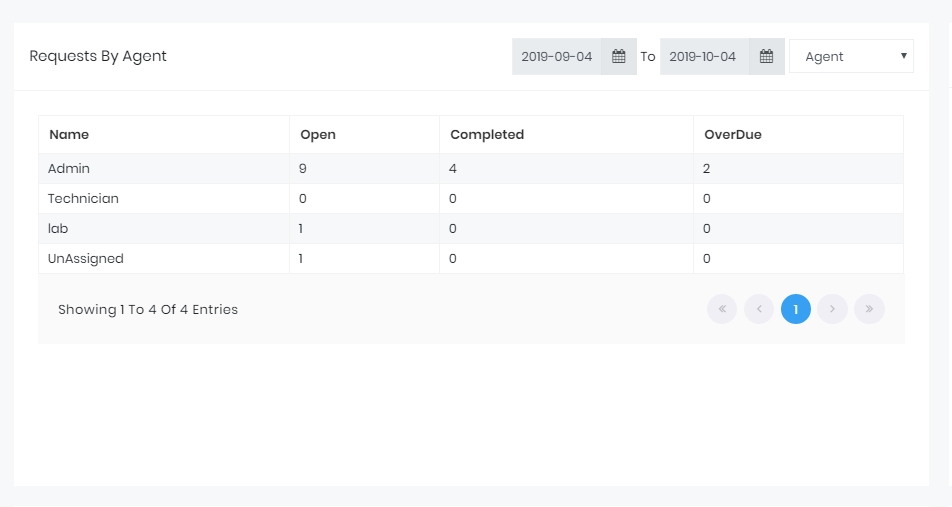This screenshot has width=952, height=507.
Task: Select the Admin row
Action: pos(69,169)
